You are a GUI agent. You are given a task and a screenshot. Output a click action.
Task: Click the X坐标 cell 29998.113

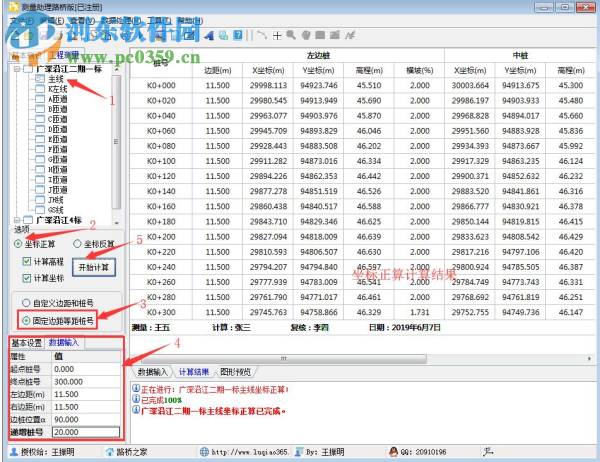pyautogui.click(x=268, y=85)
